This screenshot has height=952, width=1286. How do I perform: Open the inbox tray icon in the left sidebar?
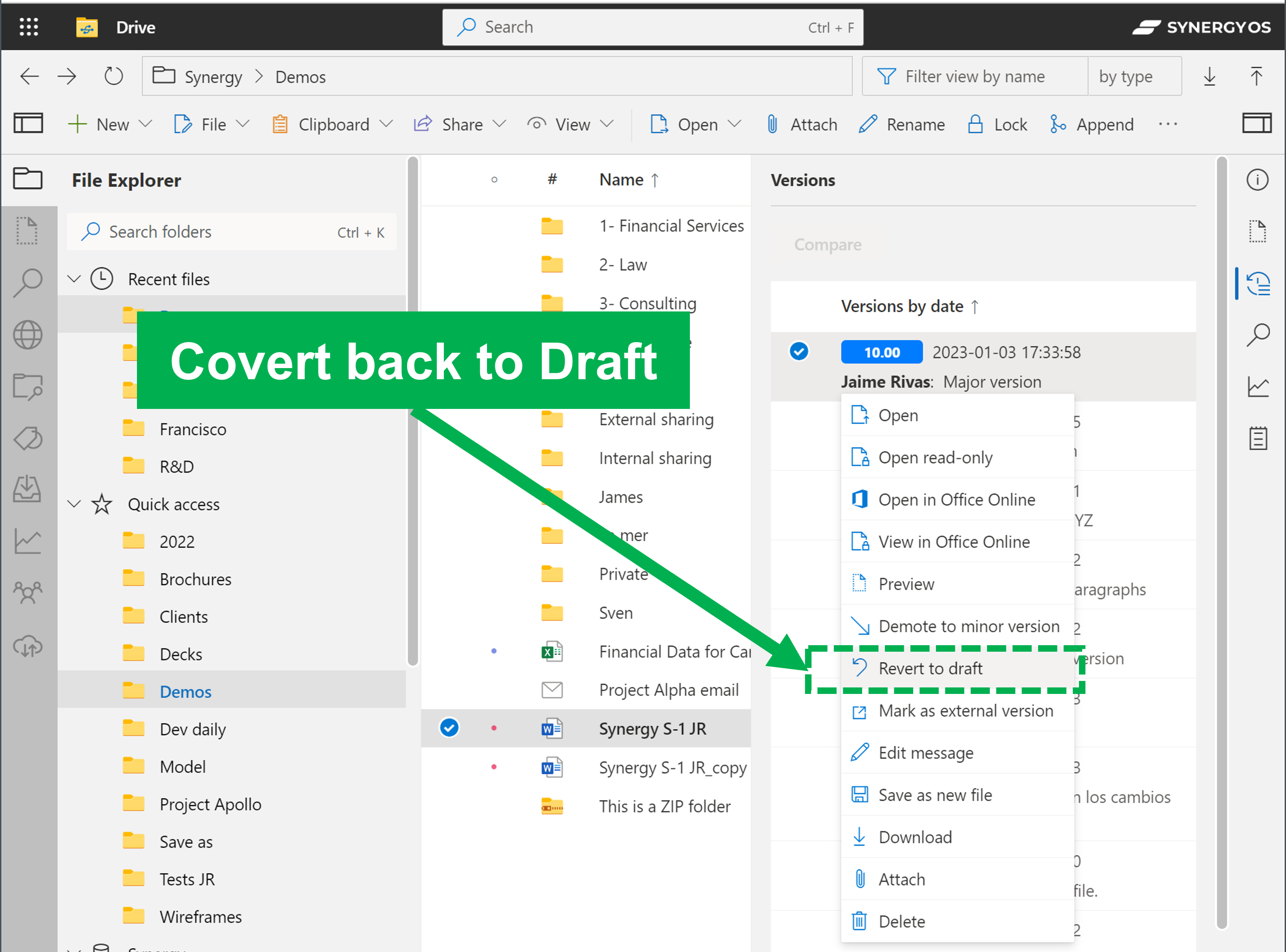(x=28, y=489)
